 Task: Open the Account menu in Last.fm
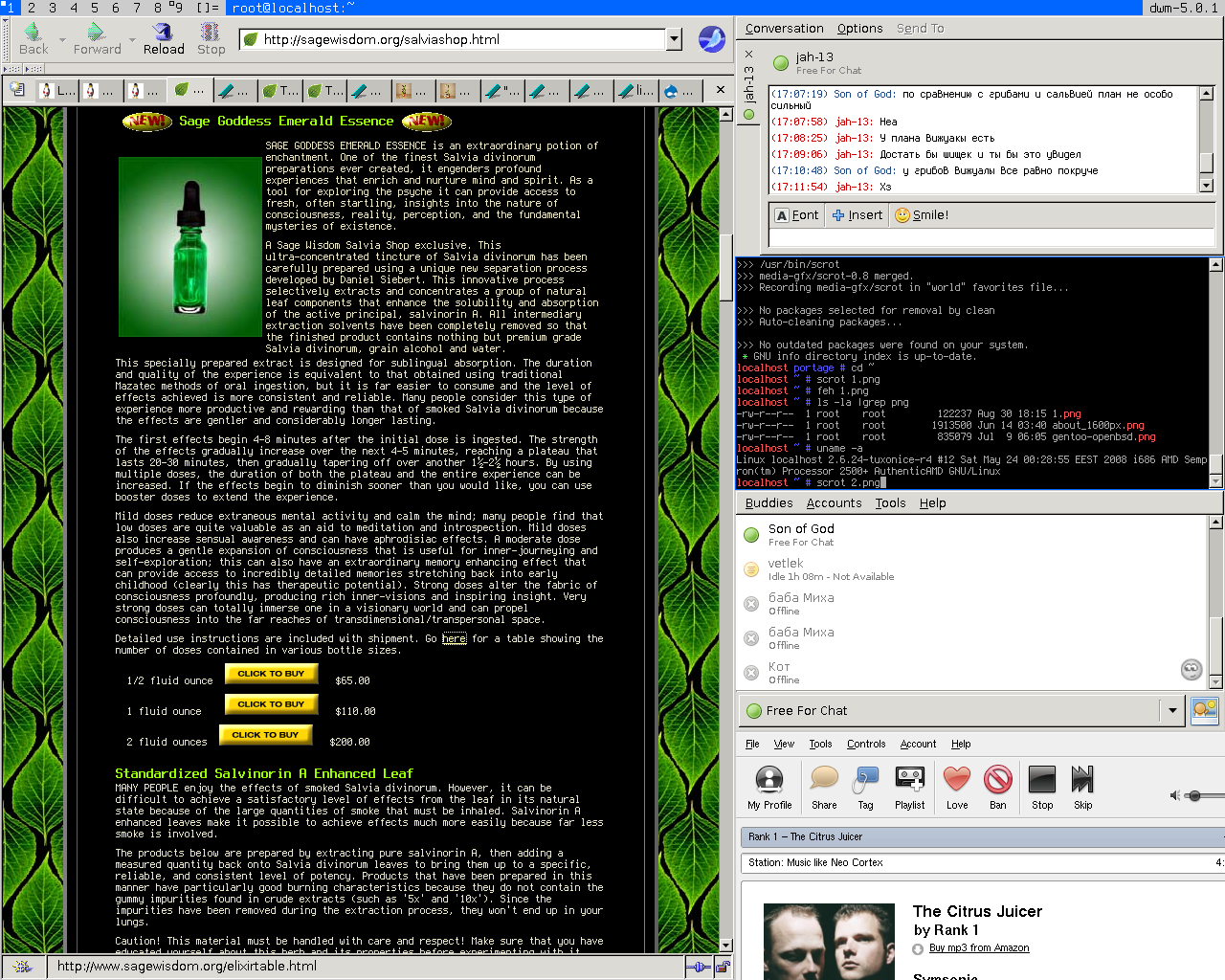918,744
